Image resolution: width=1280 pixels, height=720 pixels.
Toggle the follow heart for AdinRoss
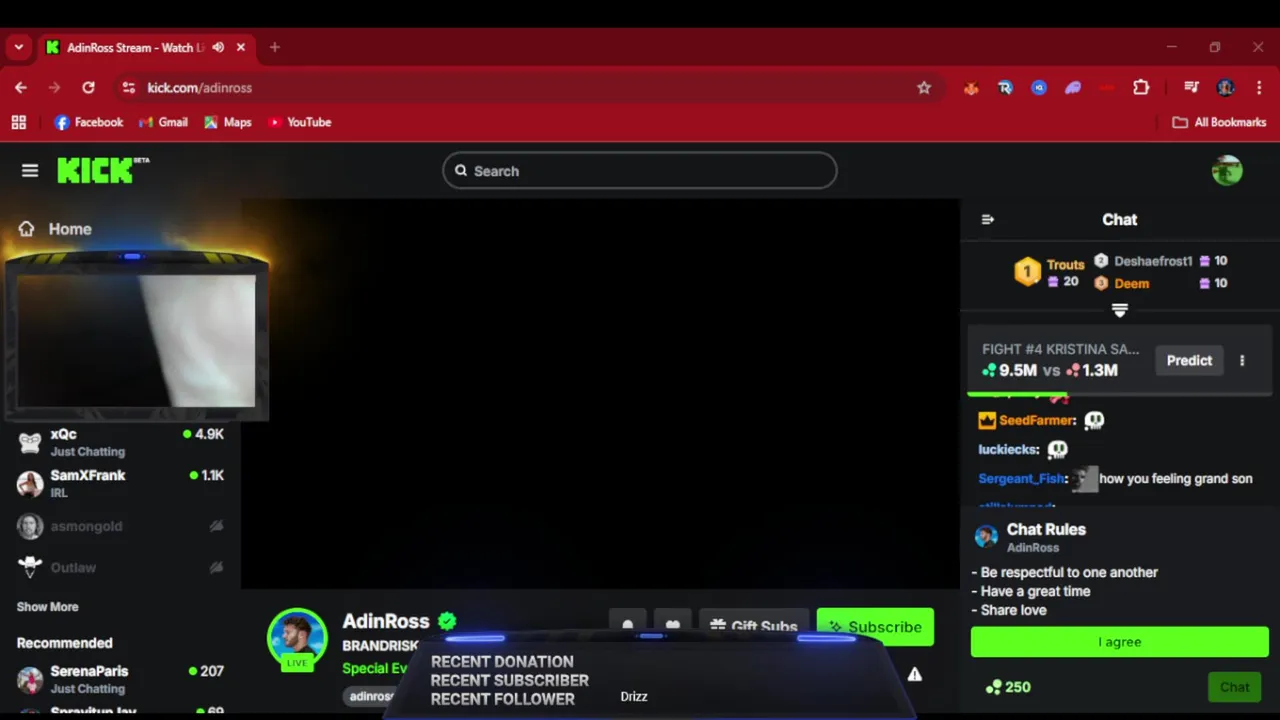click(673, 627)
